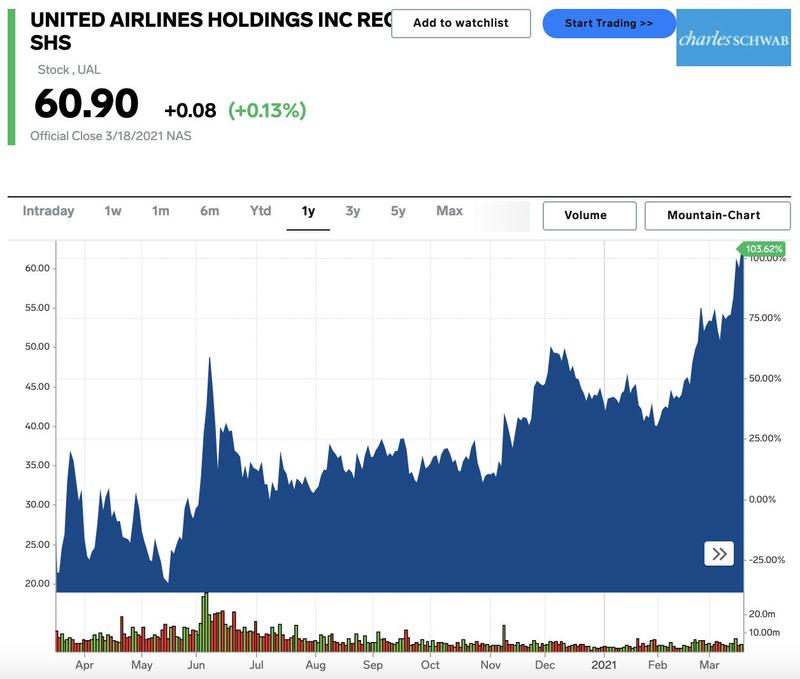Click the Charles Schwab logo banner
Screen dimensions: 800x679
point(733,38)
